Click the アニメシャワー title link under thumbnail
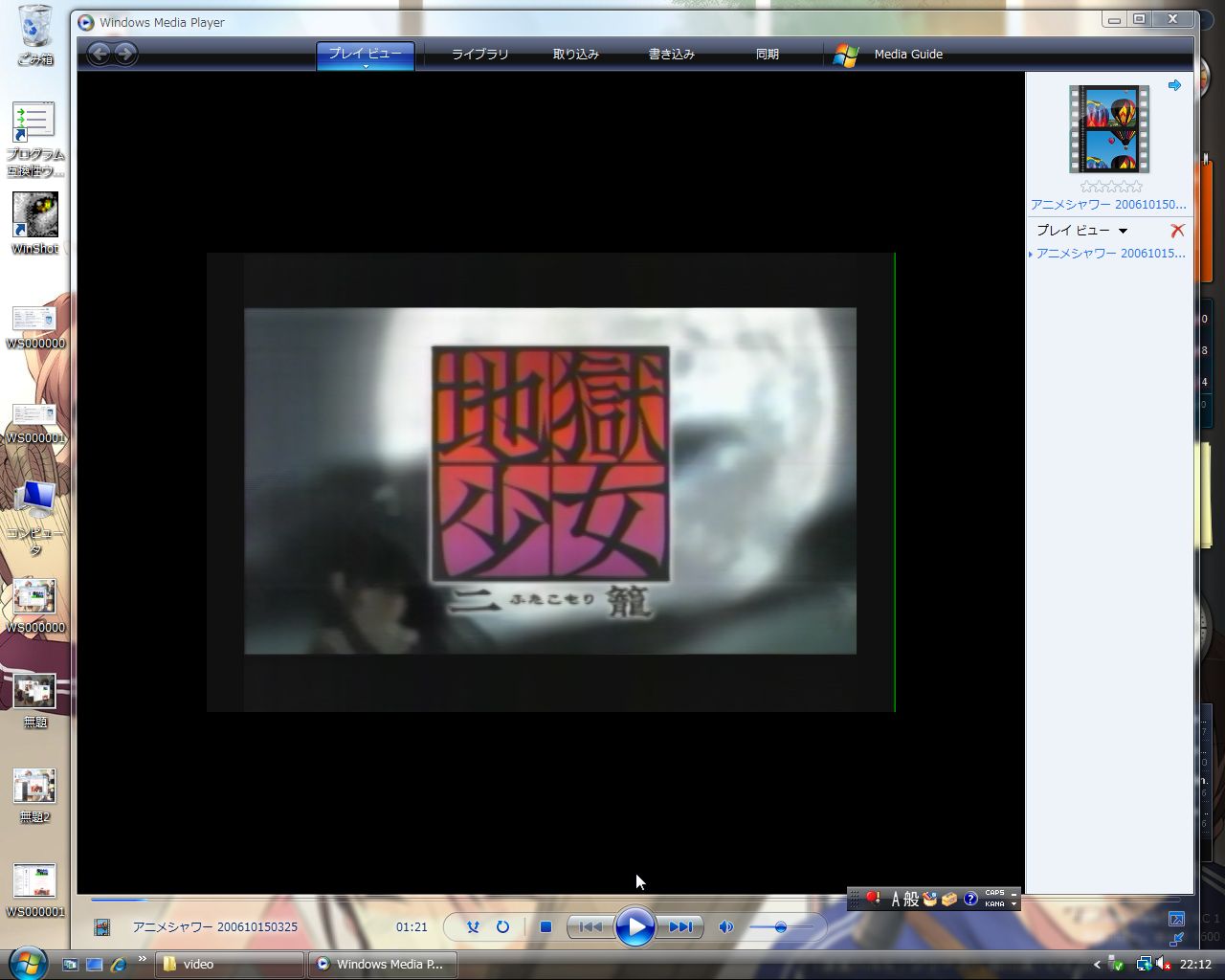1225x980 pixels. (x=1108, y=204)
